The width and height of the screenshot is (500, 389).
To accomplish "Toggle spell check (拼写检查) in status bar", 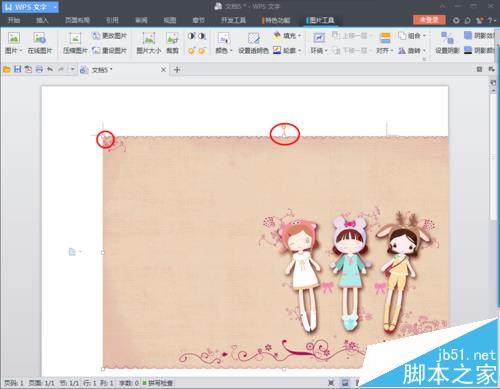I will tap(157, 383).
